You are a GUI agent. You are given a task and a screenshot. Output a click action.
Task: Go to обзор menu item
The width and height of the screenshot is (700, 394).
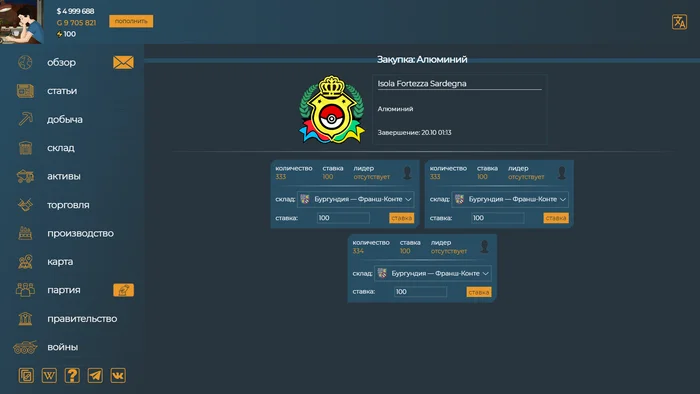pos(61,62)
